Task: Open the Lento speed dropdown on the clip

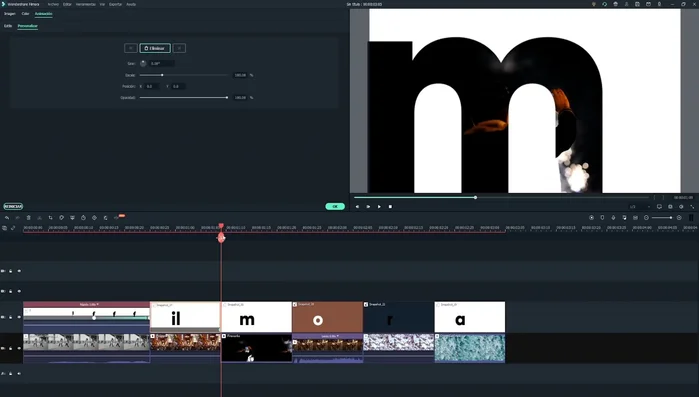Action: click(x=330, y=336)
